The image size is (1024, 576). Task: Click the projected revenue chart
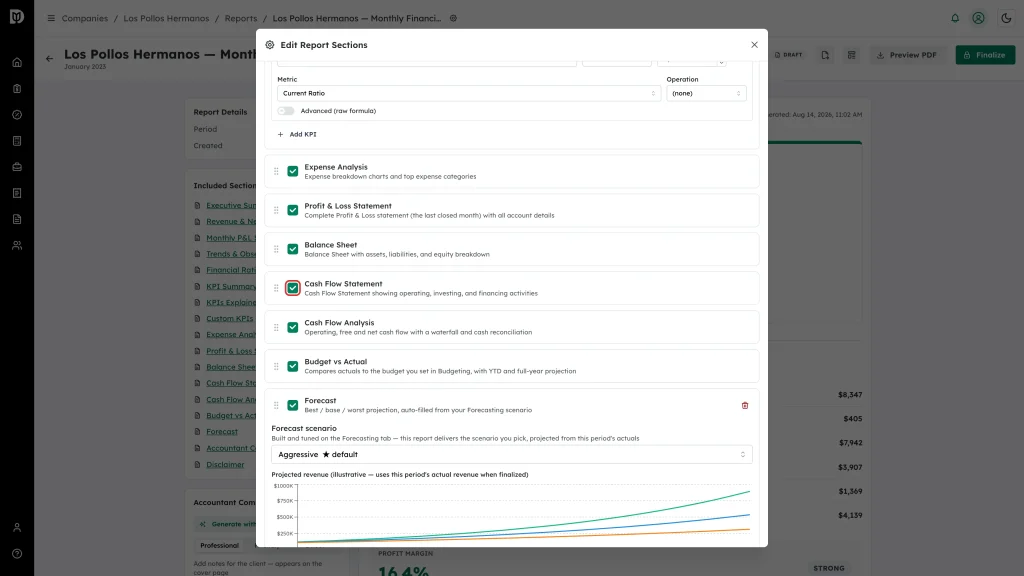pyautogui.click(x=511, y=514)
